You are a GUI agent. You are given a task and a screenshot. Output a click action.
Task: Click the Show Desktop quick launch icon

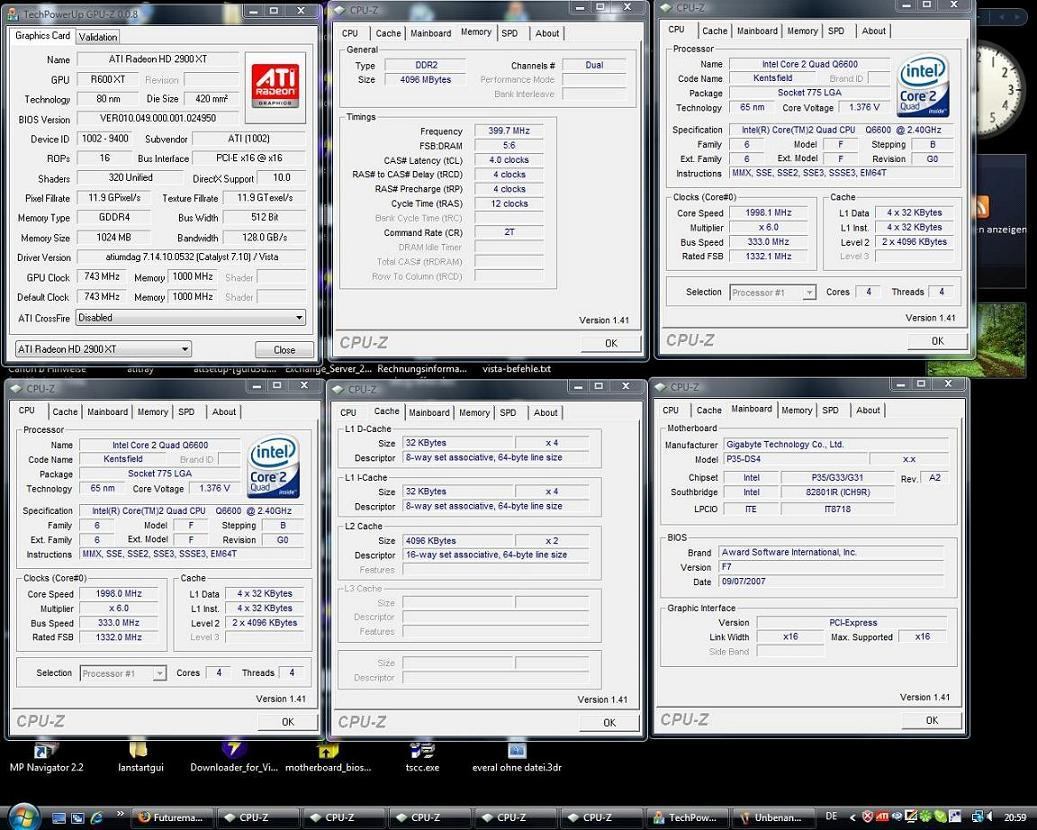(60, 818)
